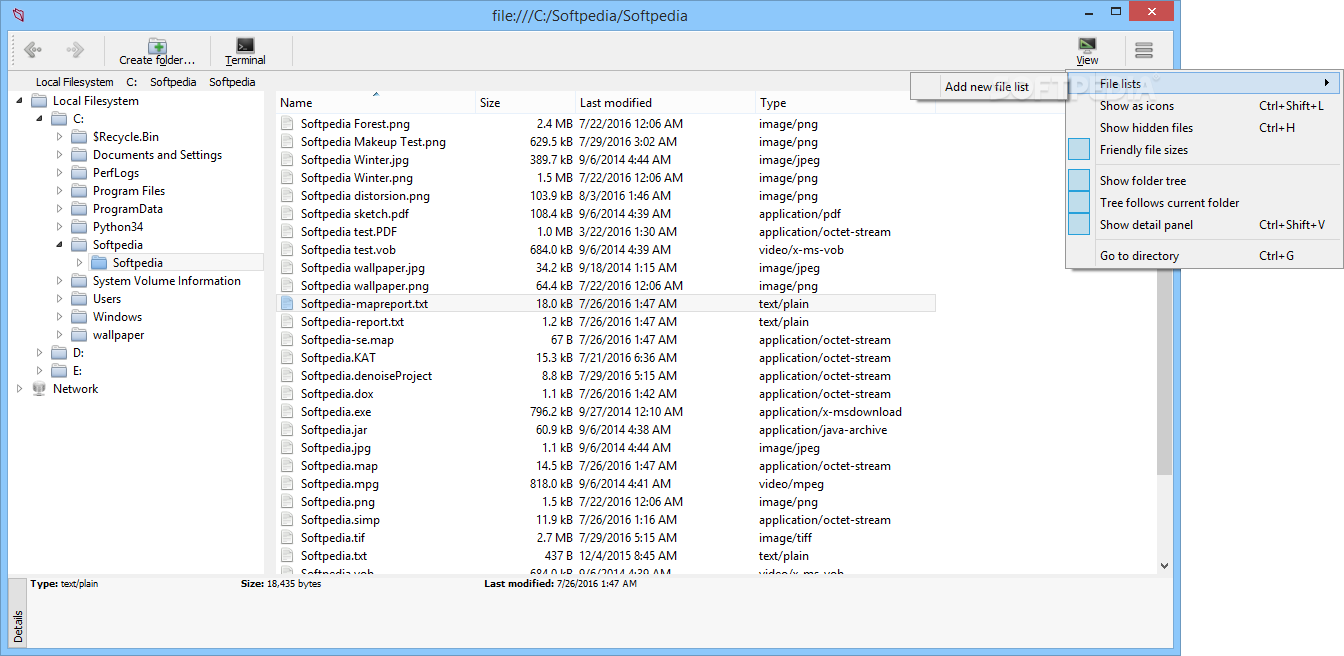Click Local Filesystem breadcrumb
This screenshot has height=656, width=1344.
pyautogui.click(x=75, y=82)
